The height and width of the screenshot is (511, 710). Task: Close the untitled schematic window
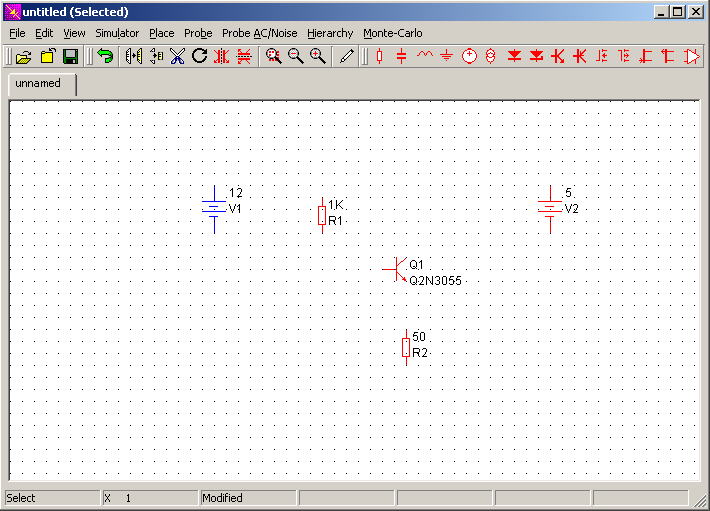tap(696, 12)
